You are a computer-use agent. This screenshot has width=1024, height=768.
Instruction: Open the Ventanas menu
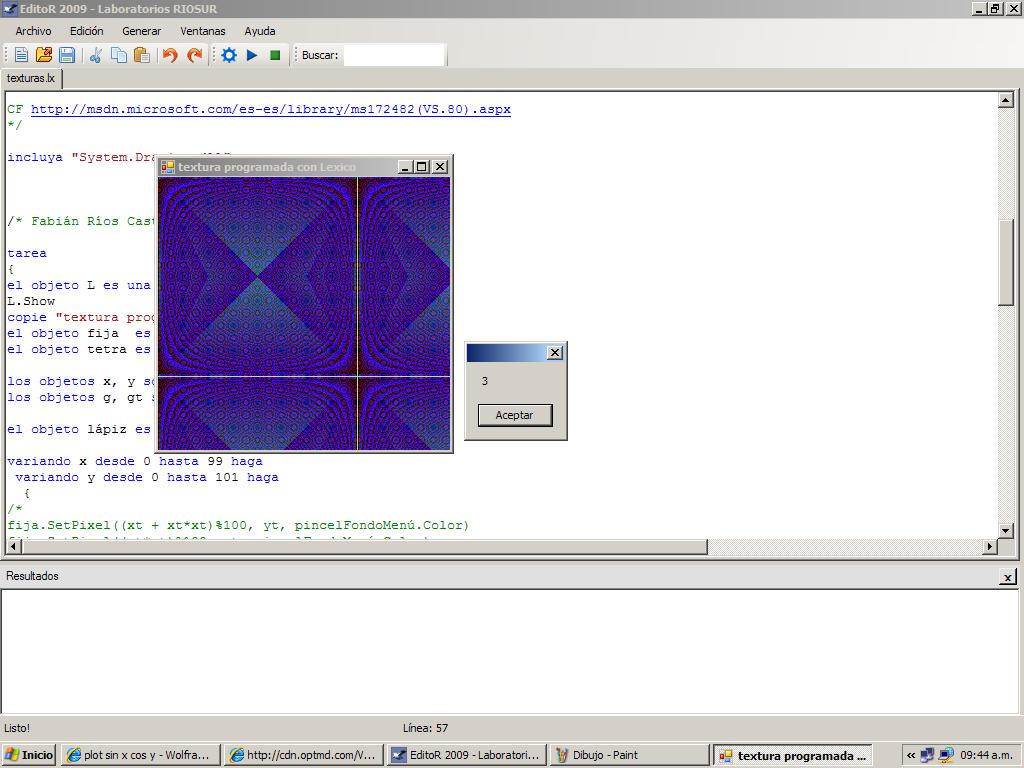tap(203, 31)
